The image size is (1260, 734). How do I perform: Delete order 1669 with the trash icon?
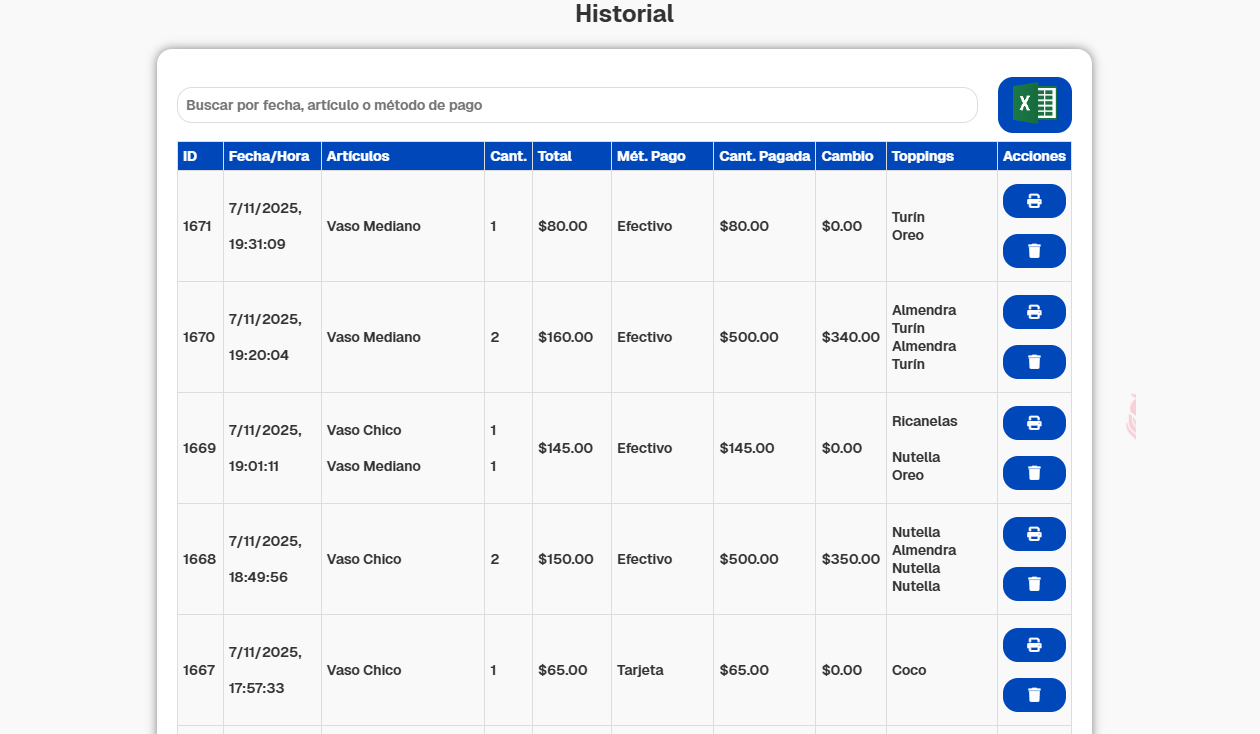pyautogui.click(x=1033, y=473)
